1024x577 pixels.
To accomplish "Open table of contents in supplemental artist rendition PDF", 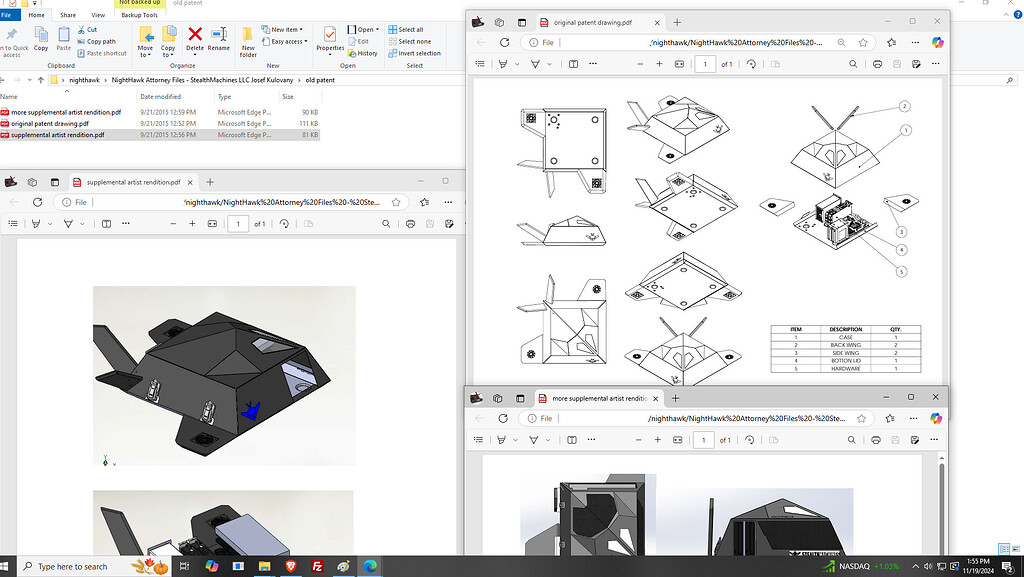I will [13, 224].
